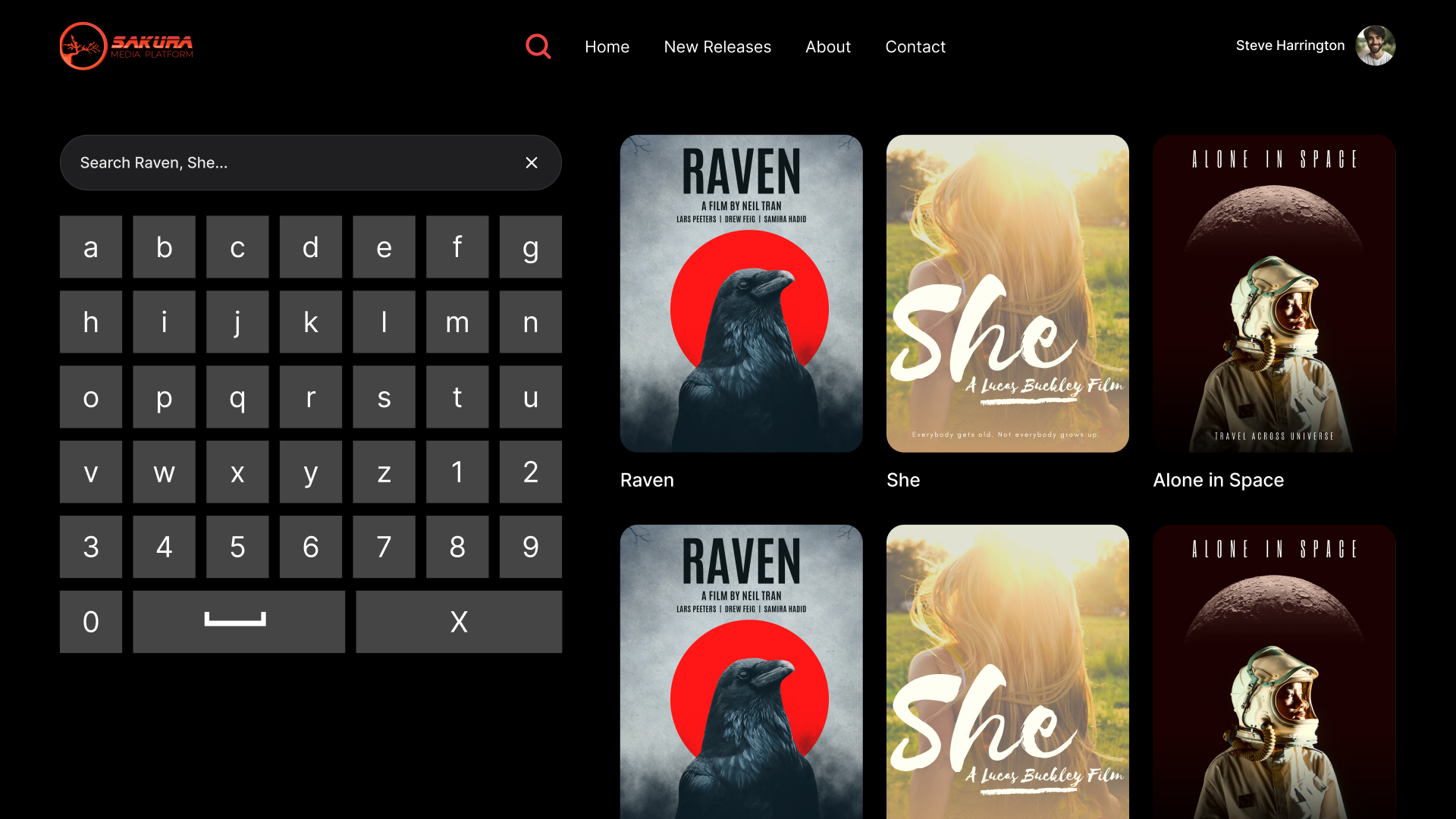Viewport: 1456px width, 819px height.
Task: Tap the letter g key
Action: tap(531, 247)
